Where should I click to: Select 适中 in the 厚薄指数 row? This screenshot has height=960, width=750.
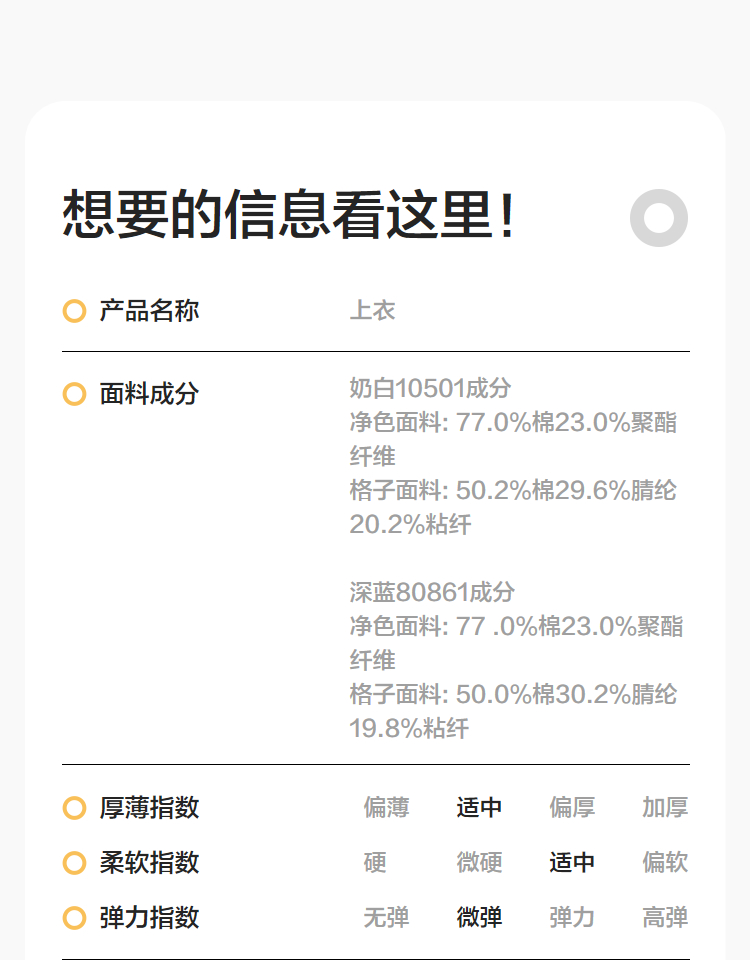pos(479,808)
